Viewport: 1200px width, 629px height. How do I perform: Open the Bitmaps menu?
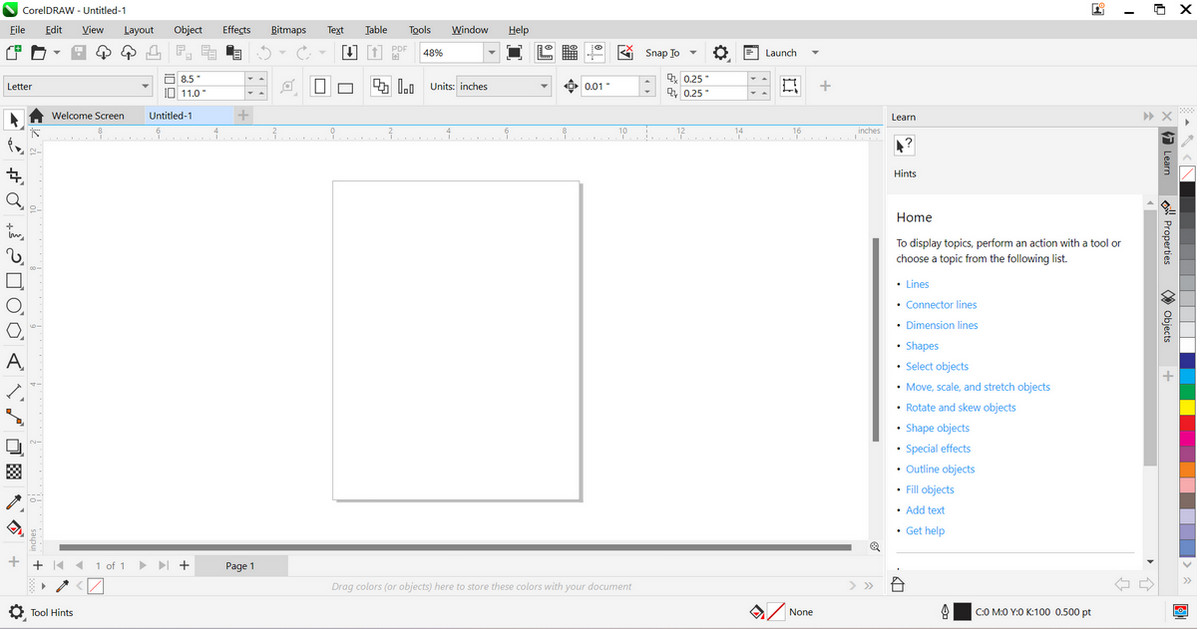tap(288, 29)
